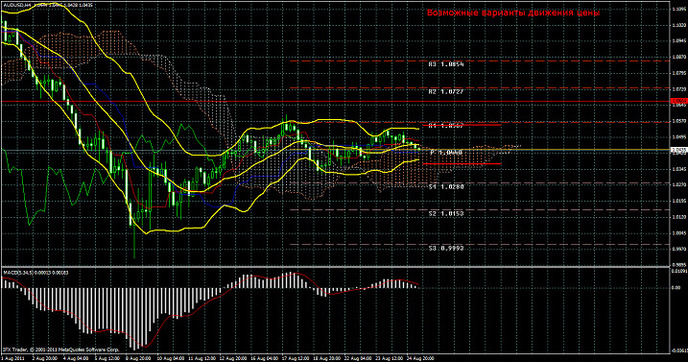Click the 0.00 level on MACD scale
Screen dimensions: 688x362
click(x=676, y=288)
